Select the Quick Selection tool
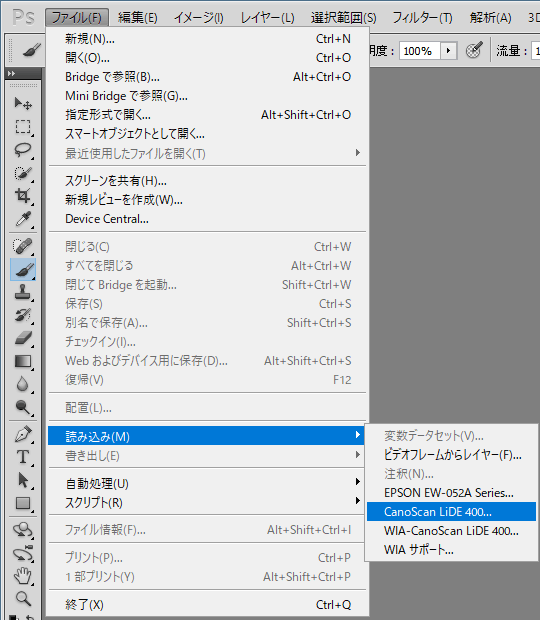Screen dimensions: 540x620 tap(23, 172)
